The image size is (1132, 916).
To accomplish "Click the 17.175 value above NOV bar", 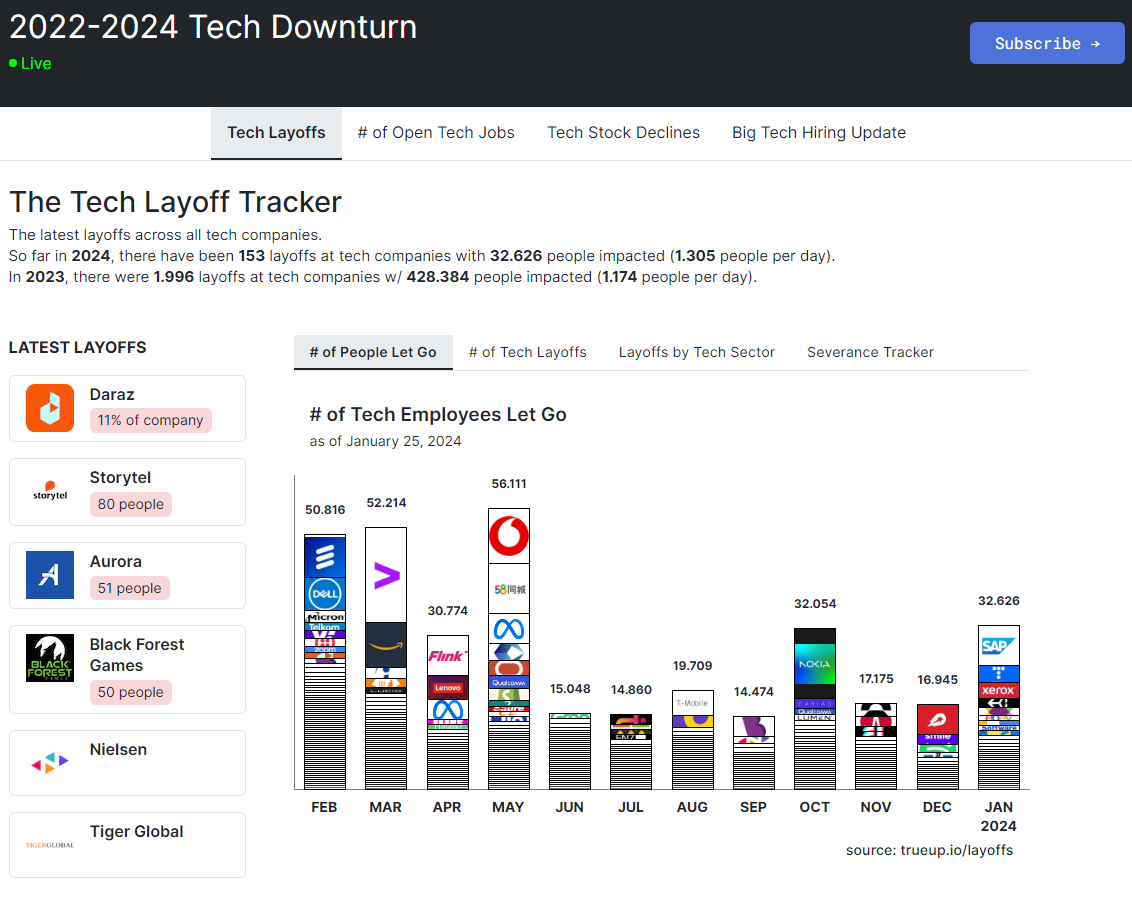I will [876, 679].
